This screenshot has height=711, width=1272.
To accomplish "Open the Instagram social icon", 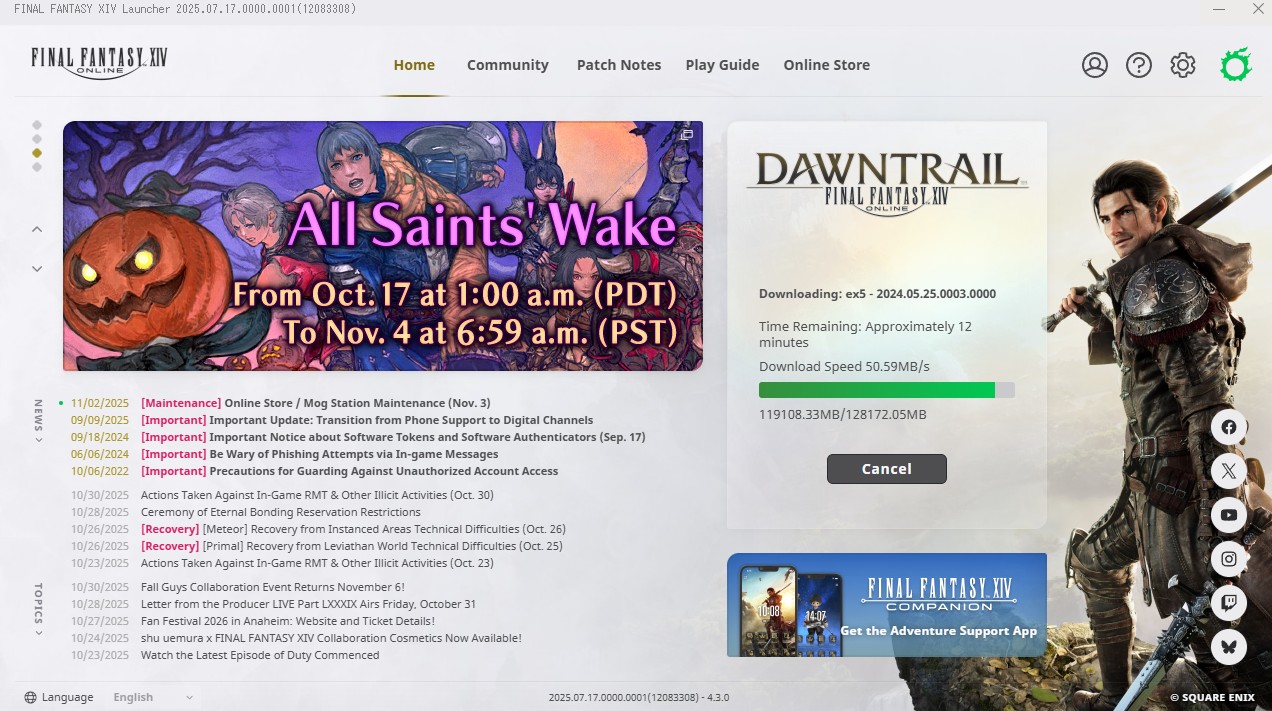I will pos(1229,559).
